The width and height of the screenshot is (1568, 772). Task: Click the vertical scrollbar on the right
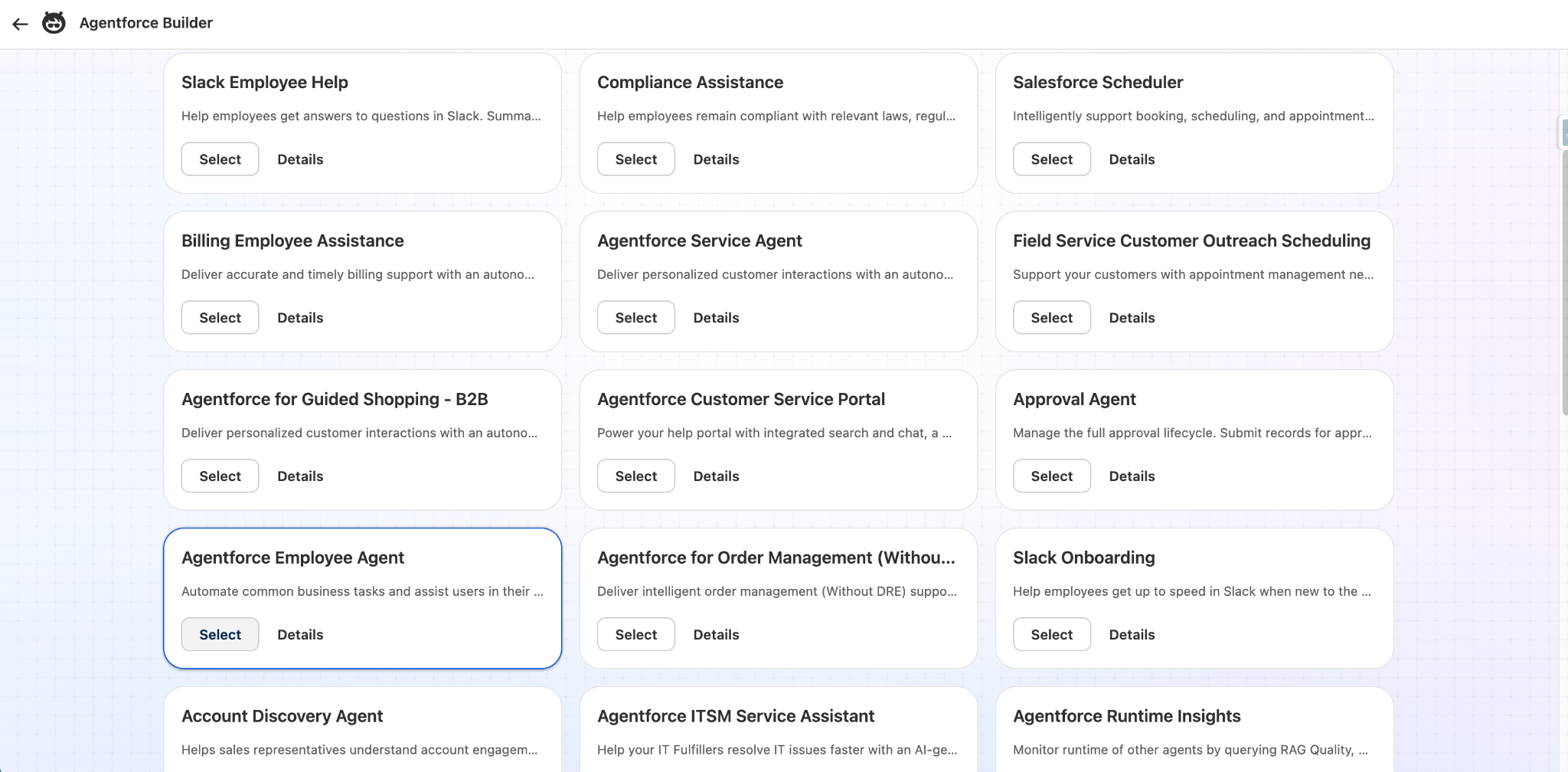tap(1564, 283)
